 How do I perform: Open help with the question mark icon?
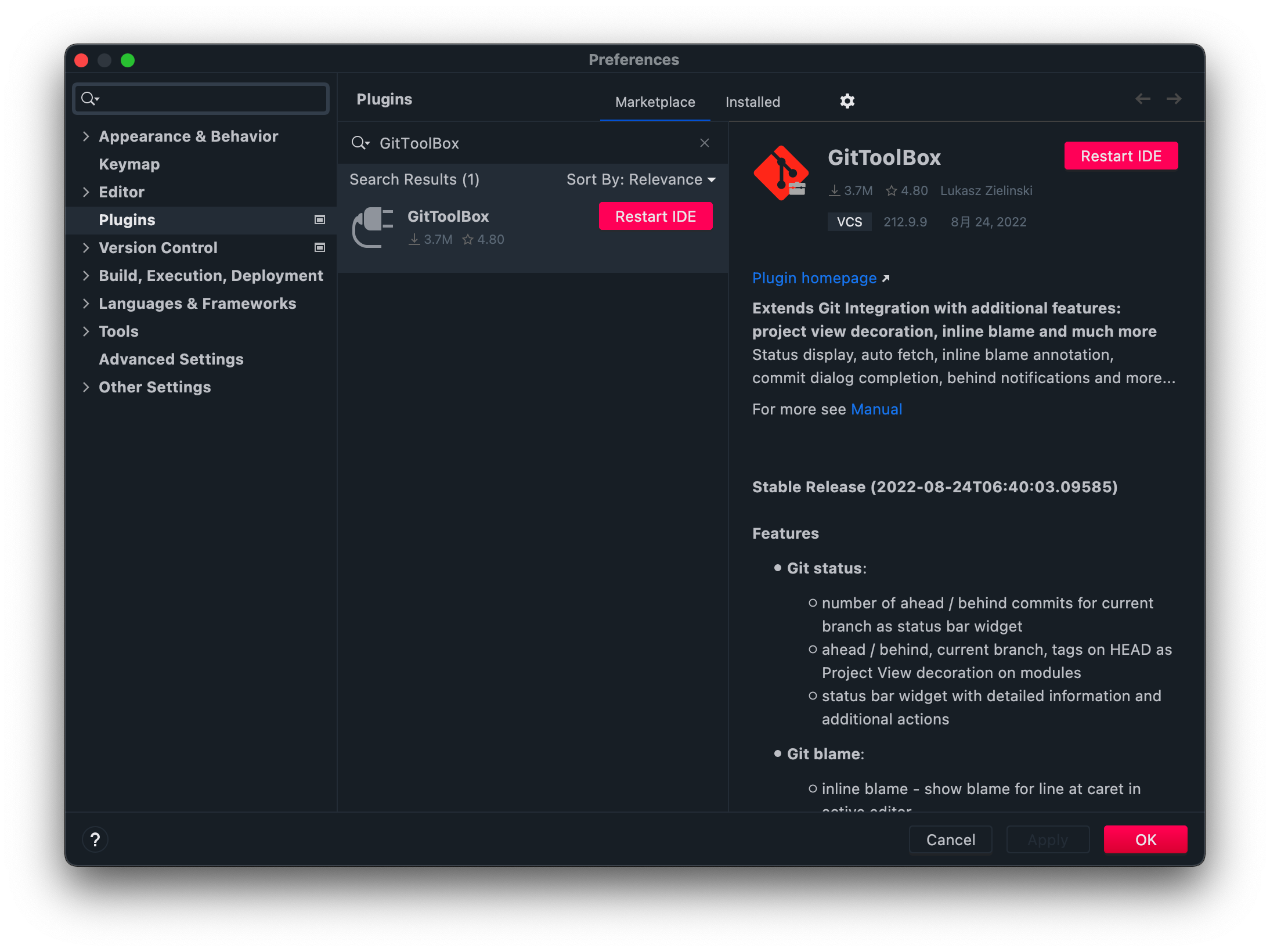click(95, 839)
